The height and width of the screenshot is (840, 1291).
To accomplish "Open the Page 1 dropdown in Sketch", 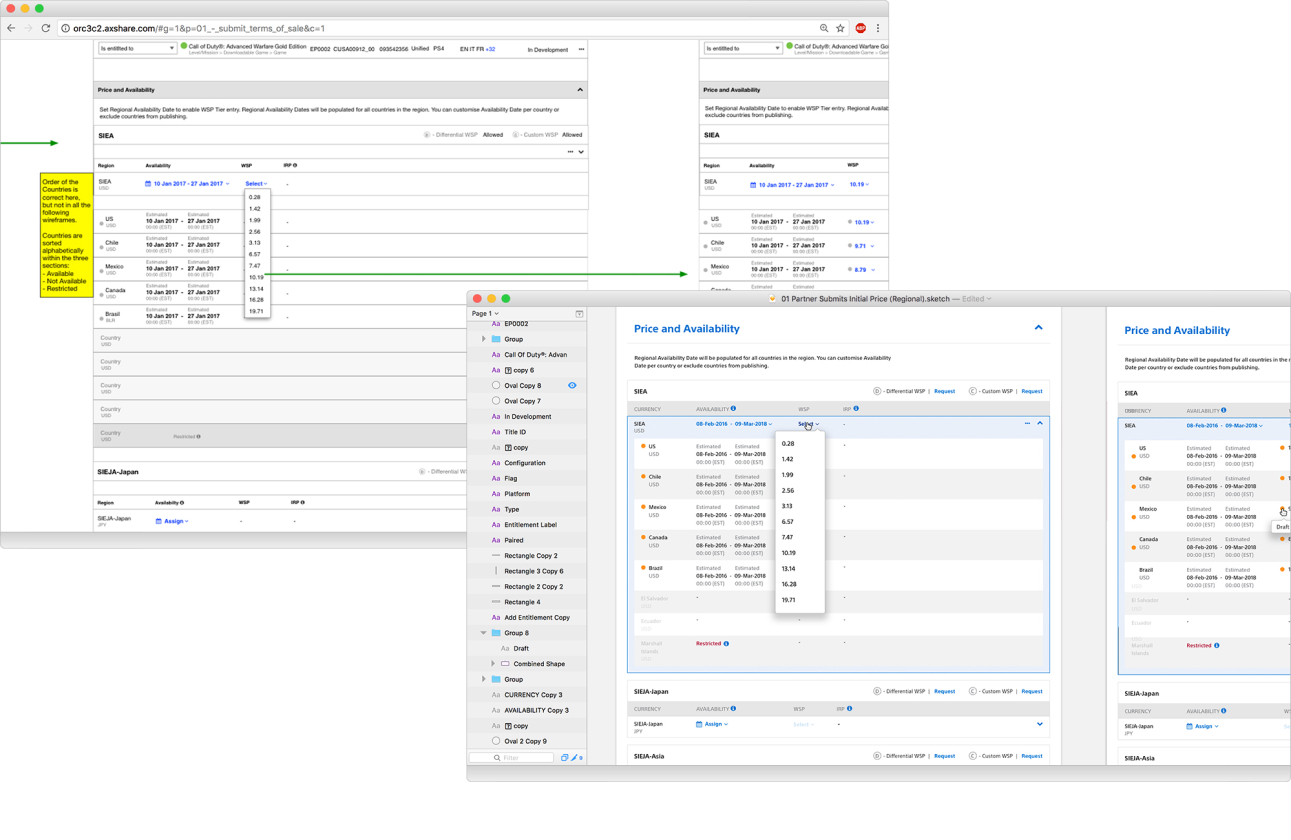I will point(485,314).
